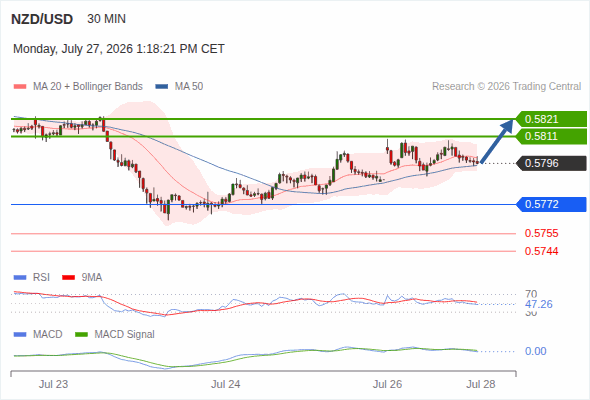Click the MACD Signal legend swatch
Image resolution: width=590 pixels, height=400 pixels.
pyautogui.click(x=81, y=335)
